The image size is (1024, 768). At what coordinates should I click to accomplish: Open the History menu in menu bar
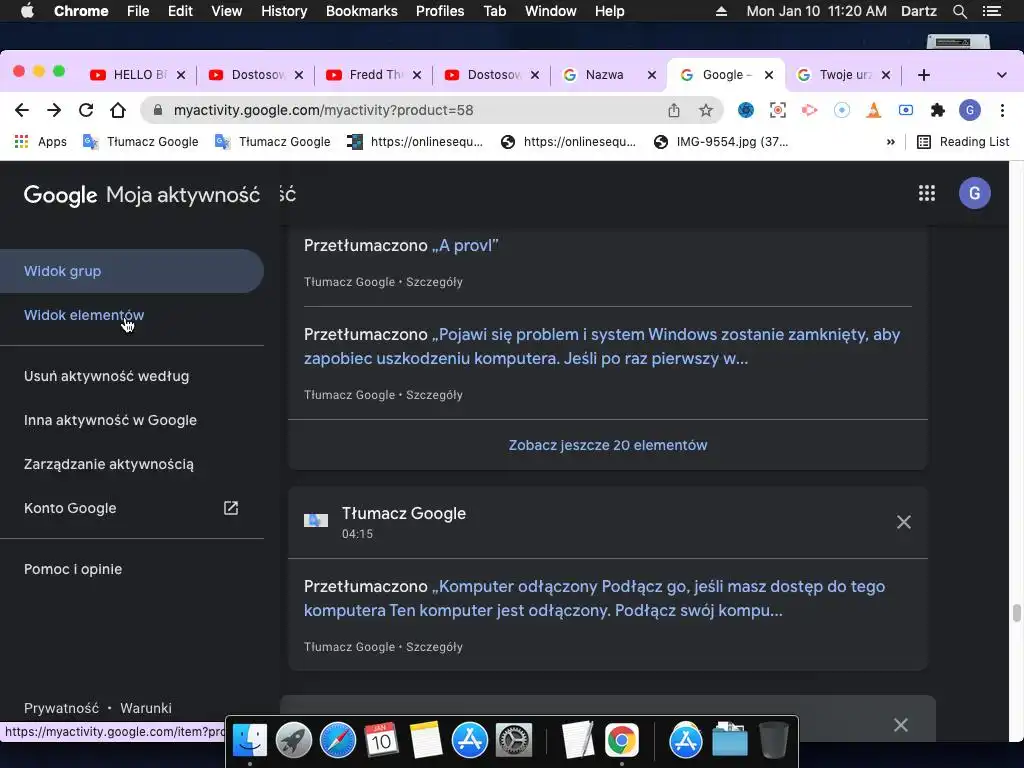(x=284, y=11)
